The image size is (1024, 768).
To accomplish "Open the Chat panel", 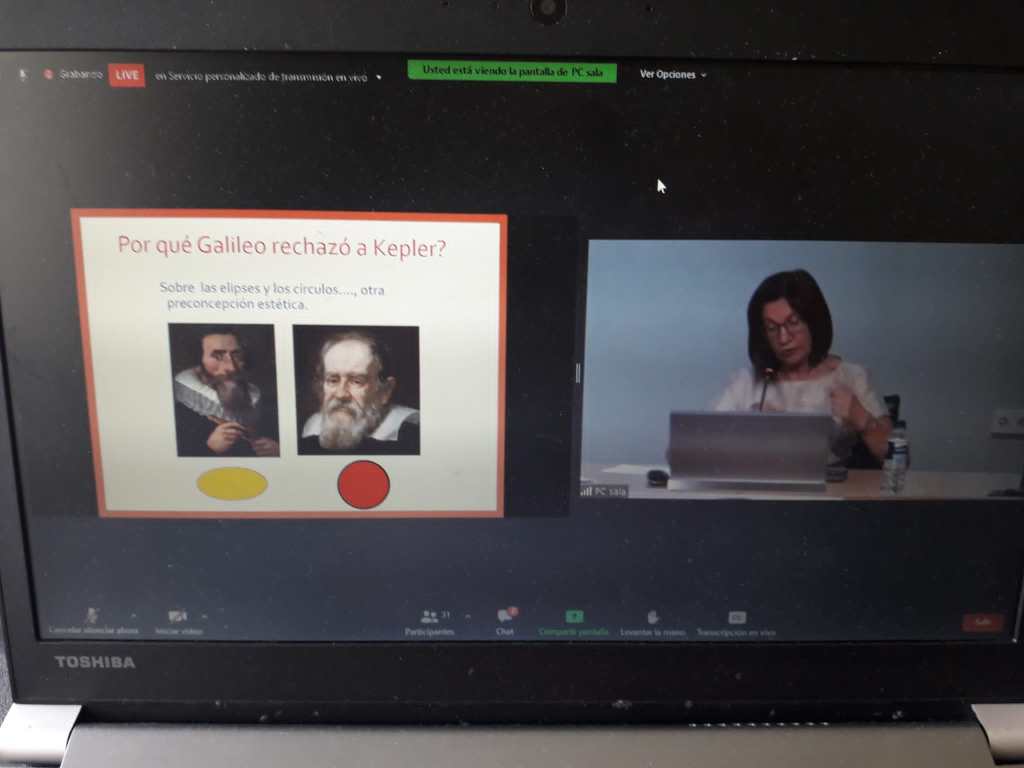I will (505, 616).
